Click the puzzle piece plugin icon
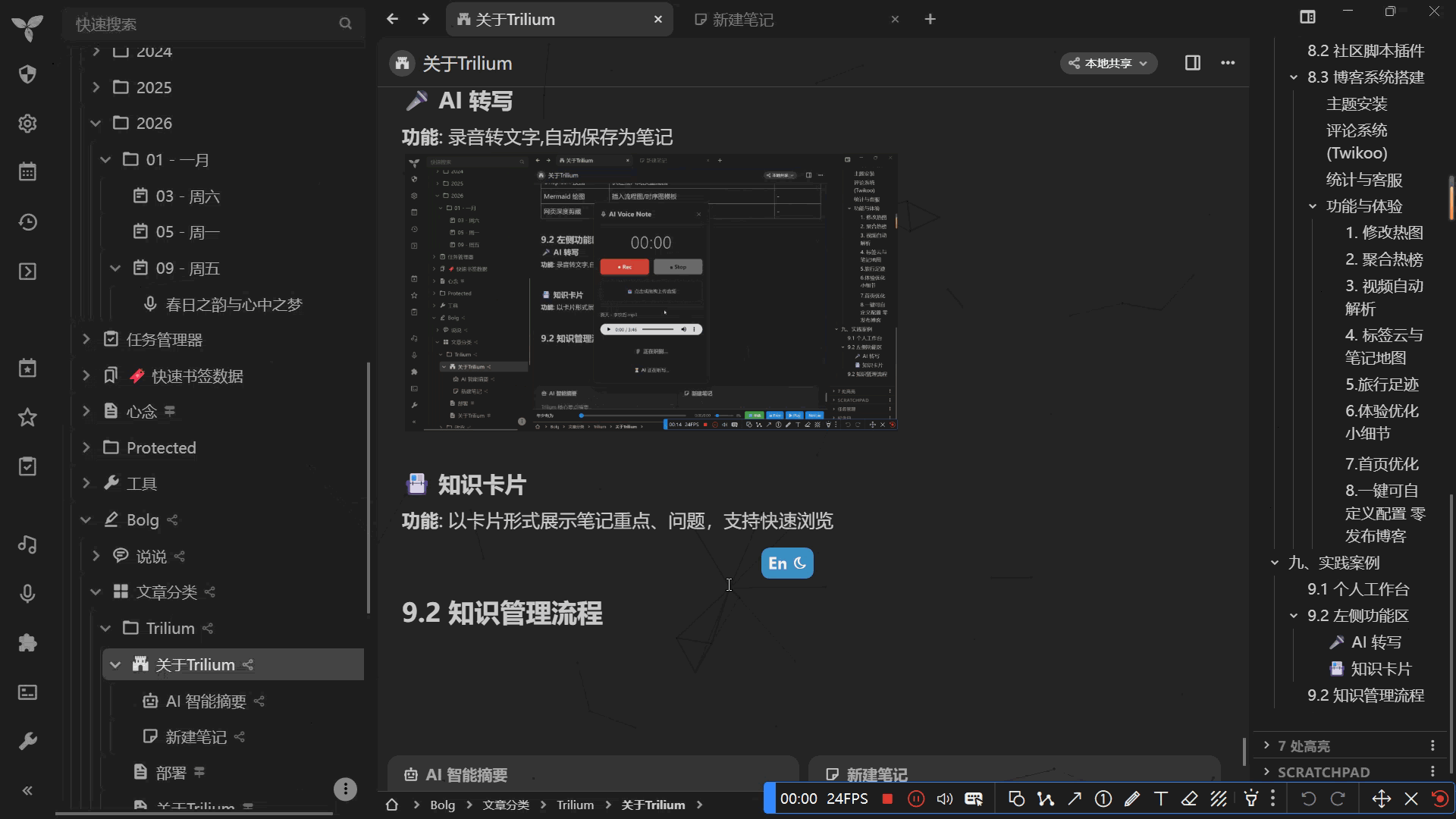Viewport: 1456px width, 819px height. click(27, 643)
